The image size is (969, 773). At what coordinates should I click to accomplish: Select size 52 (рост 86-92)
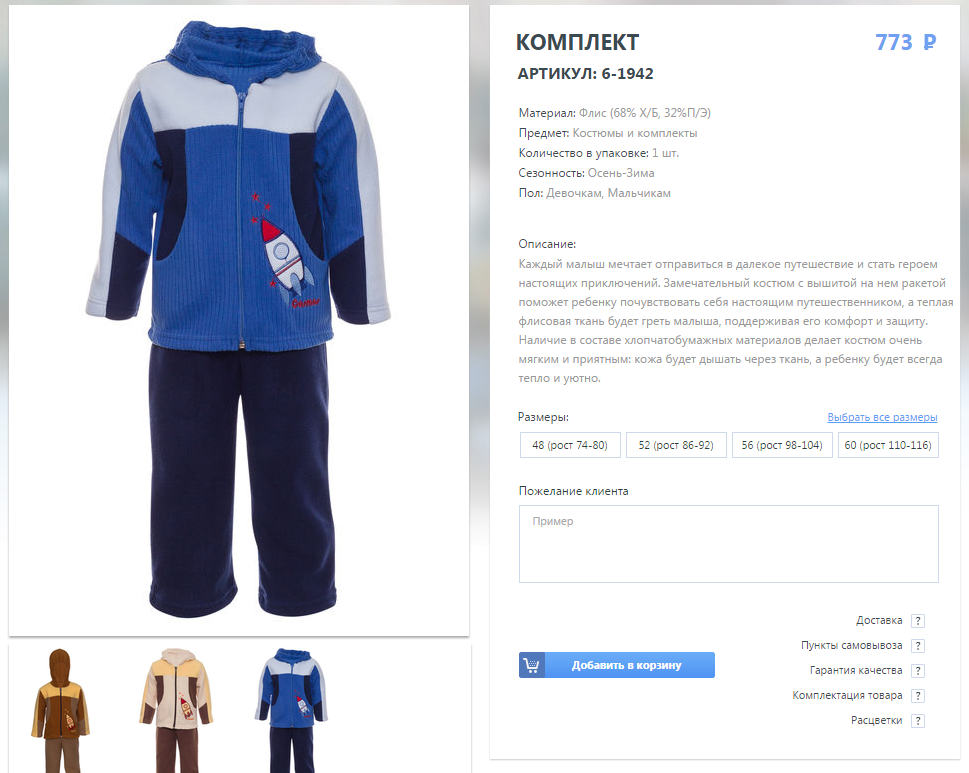point(676,446)
